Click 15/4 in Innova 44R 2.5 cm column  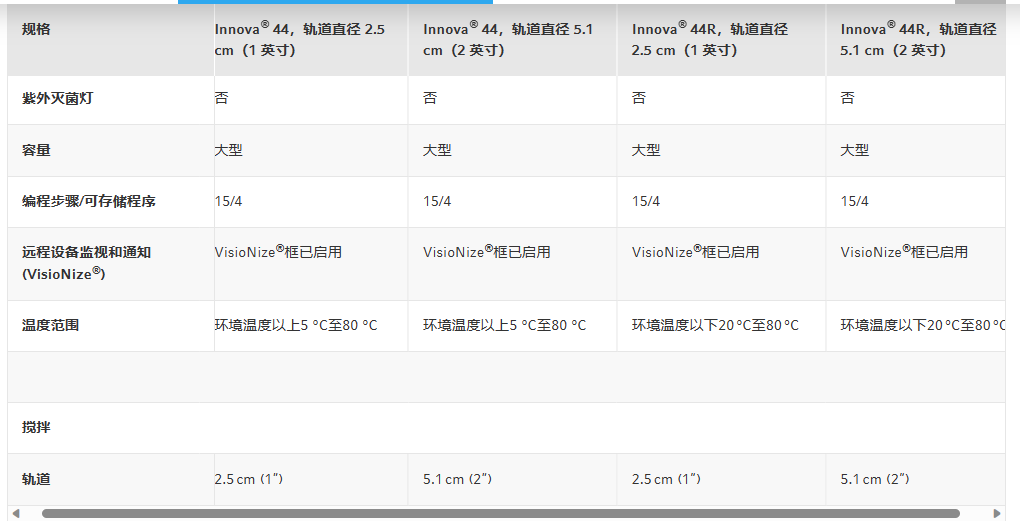tap(646, 202)
